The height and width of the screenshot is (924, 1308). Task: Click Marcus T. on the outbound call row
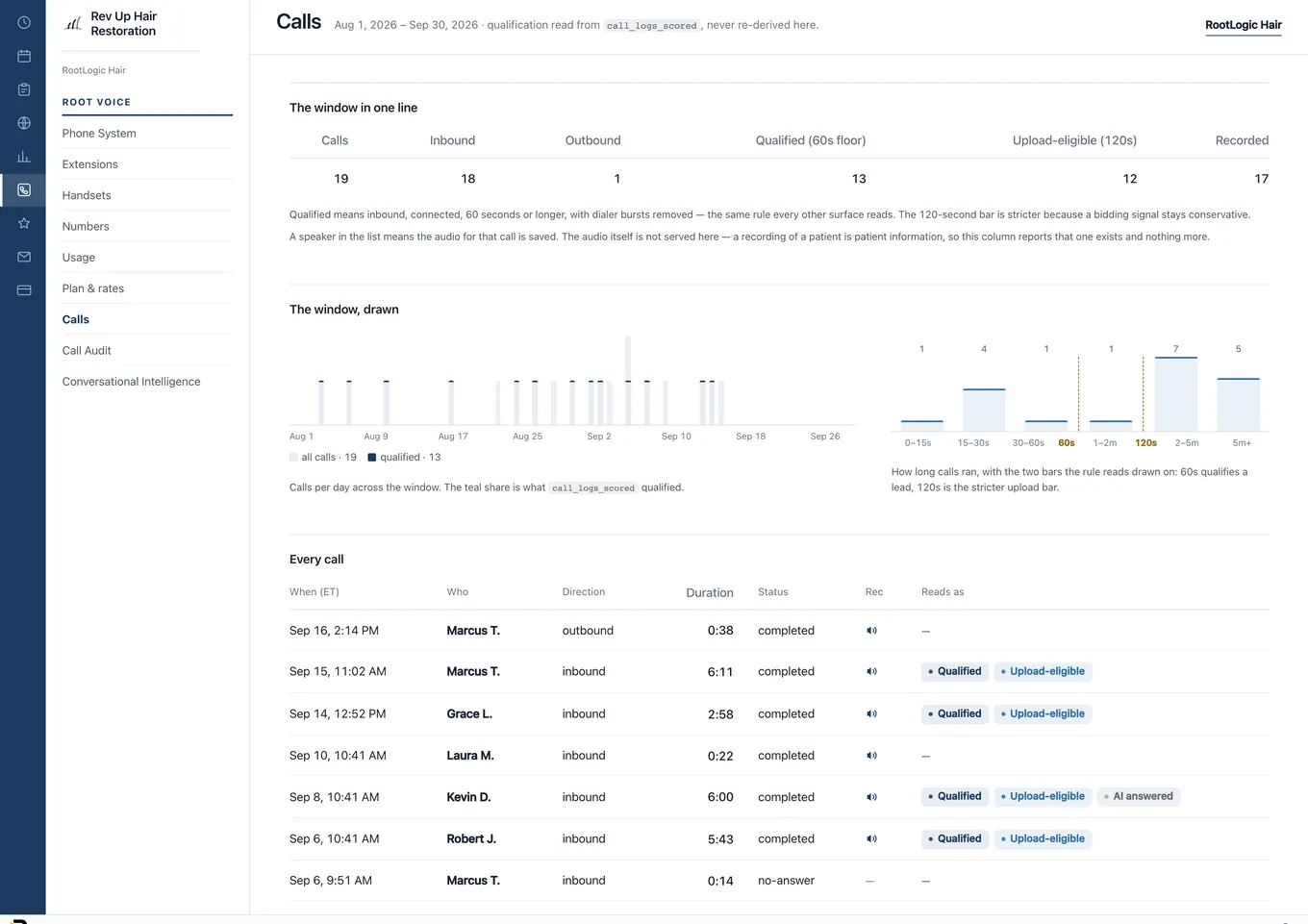pos(473,631)
